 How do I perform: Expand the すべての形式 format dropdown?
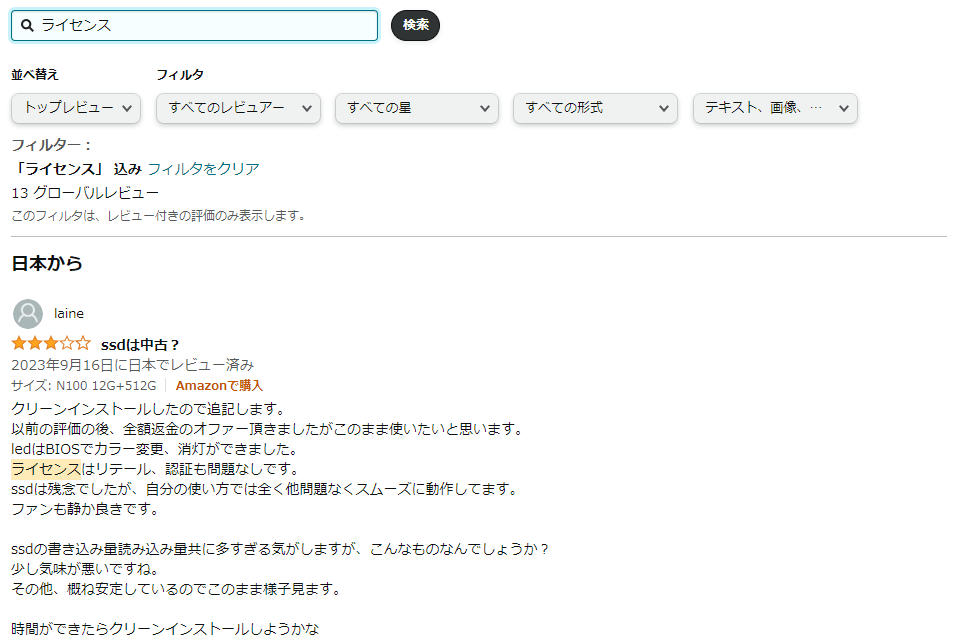(x=595, y=108)
